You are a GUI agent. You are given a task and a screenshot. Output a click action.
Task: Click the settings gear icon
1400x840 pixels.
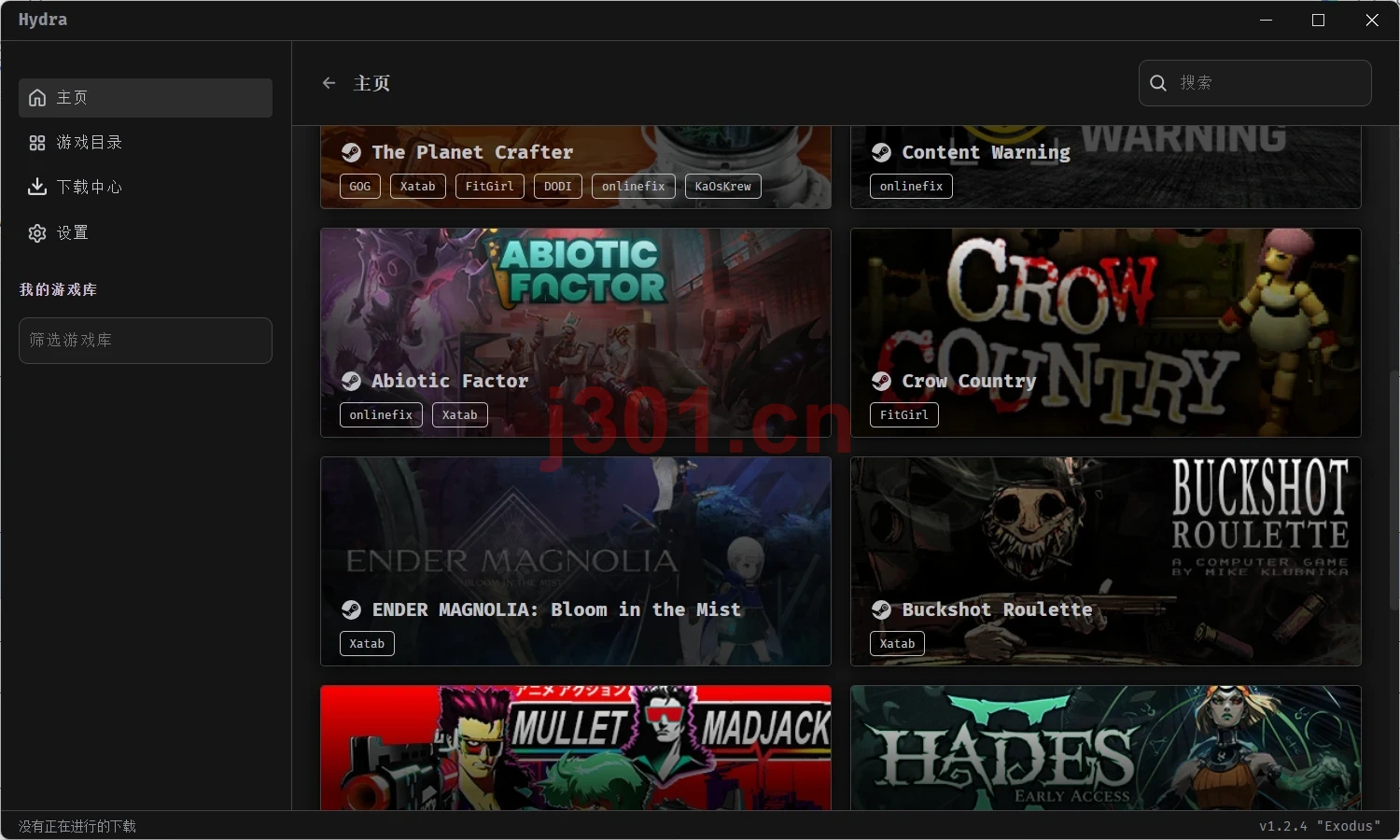(37, 233)
